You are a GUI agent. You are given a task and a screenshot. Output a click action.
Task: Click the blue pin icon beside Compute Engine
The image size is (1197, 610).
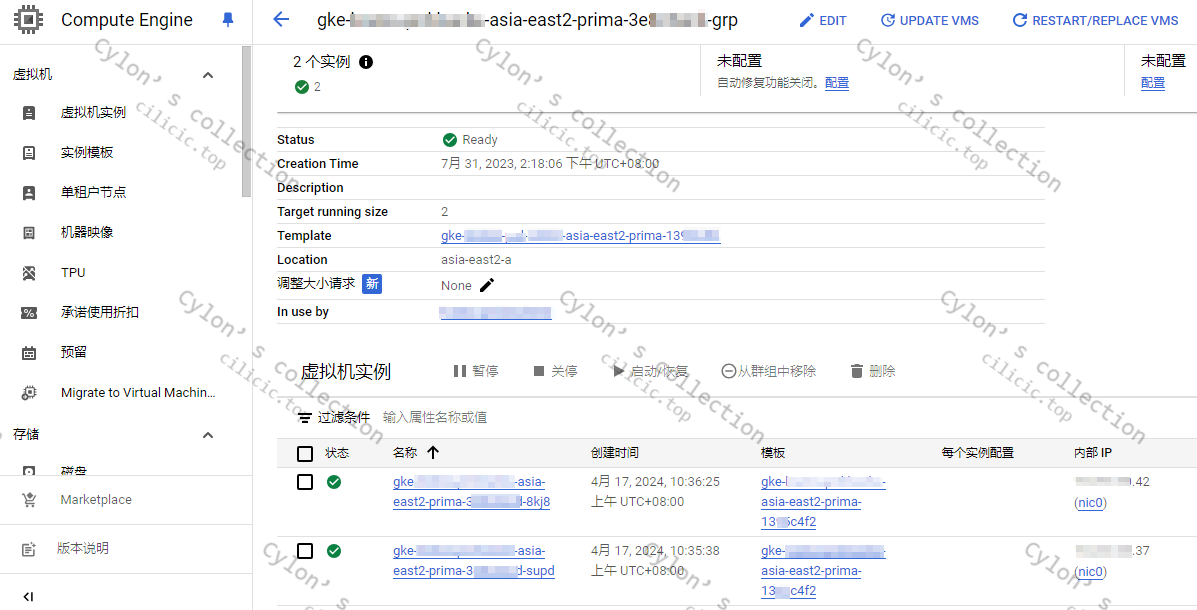pyautogui.click(x=227, y=21)
